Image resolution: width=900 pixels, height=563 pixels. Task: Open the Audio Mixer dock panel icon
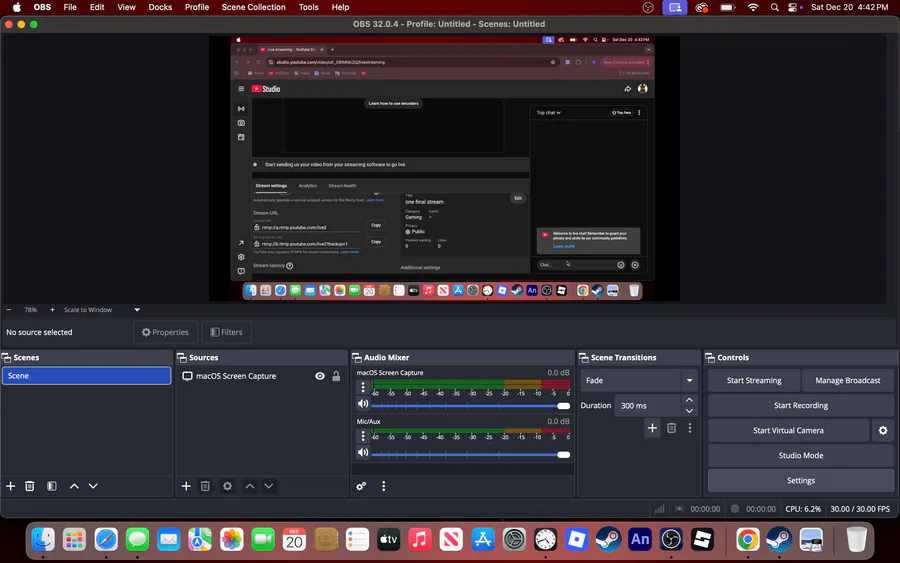356,358
